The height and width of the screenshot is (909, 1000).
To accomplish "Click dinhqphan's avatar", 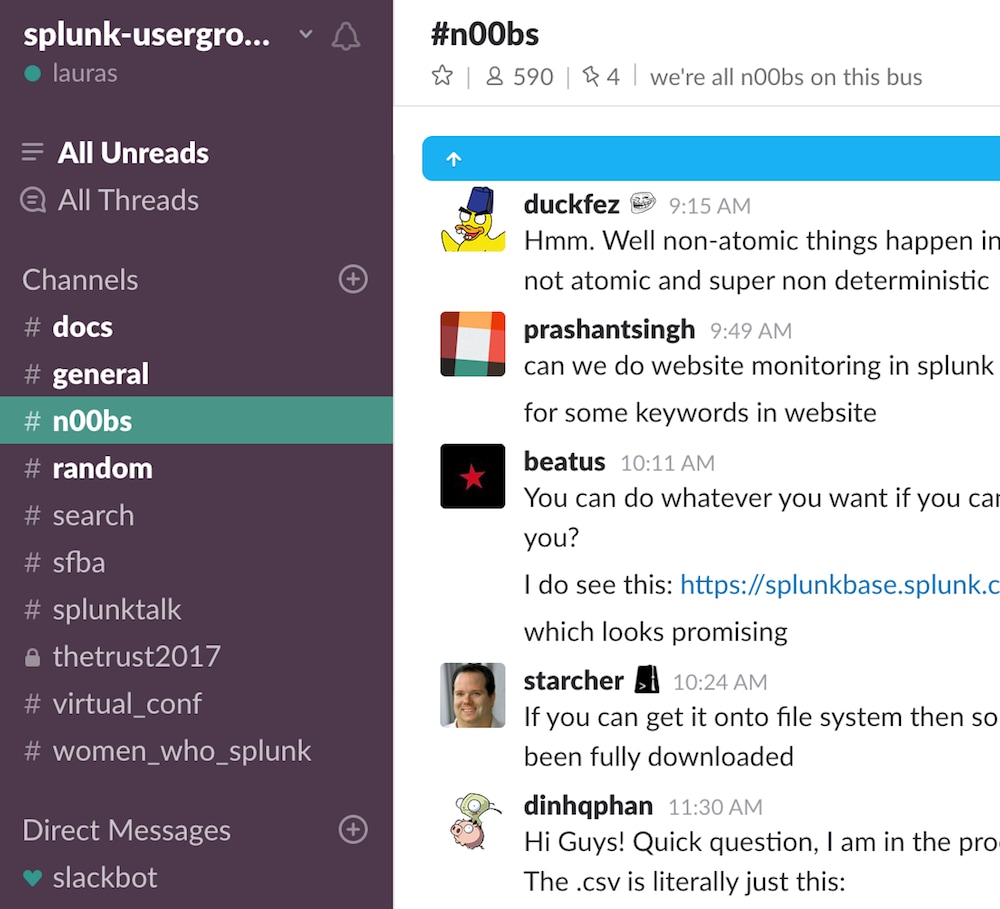I will click(x=473, y=821).
